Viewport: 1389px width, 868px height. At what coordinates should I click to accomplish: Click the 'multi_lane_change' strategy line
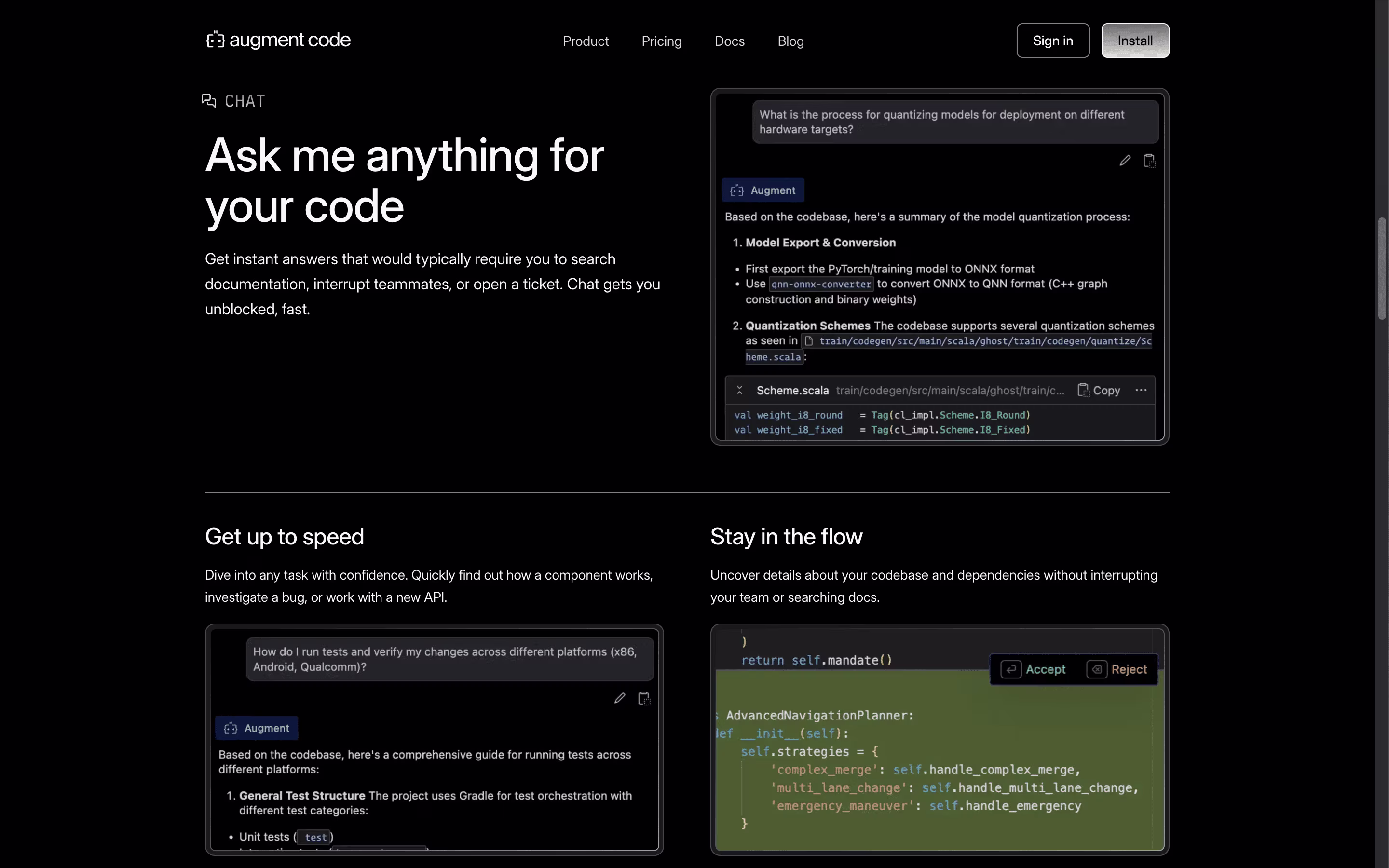[x=954, y=788]
